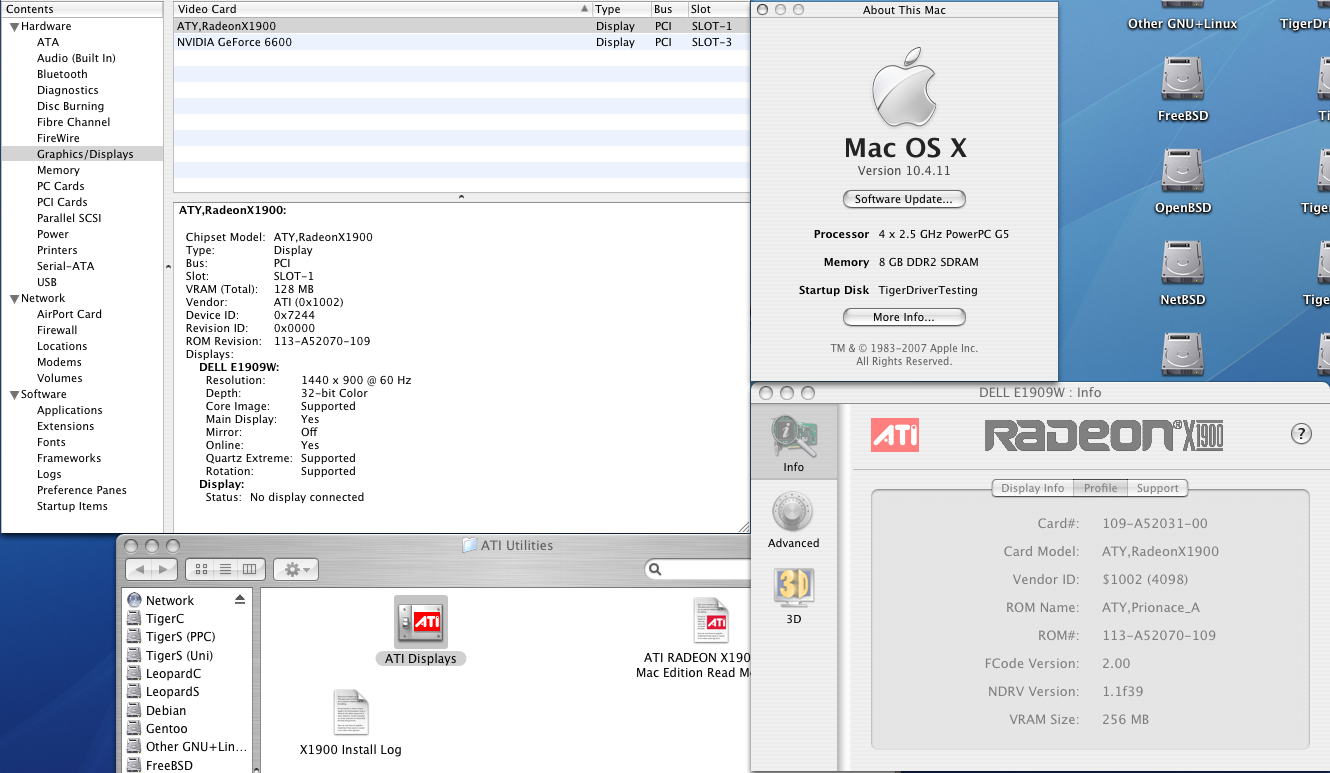Select Memory in the Hardware list

(x=58, y=170)
